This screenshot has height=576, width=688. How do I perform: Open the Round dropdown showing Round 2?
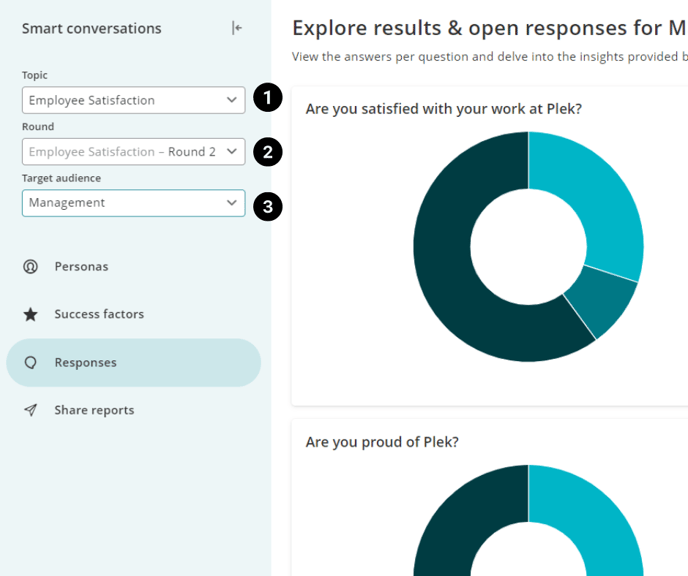coord(133,152)
